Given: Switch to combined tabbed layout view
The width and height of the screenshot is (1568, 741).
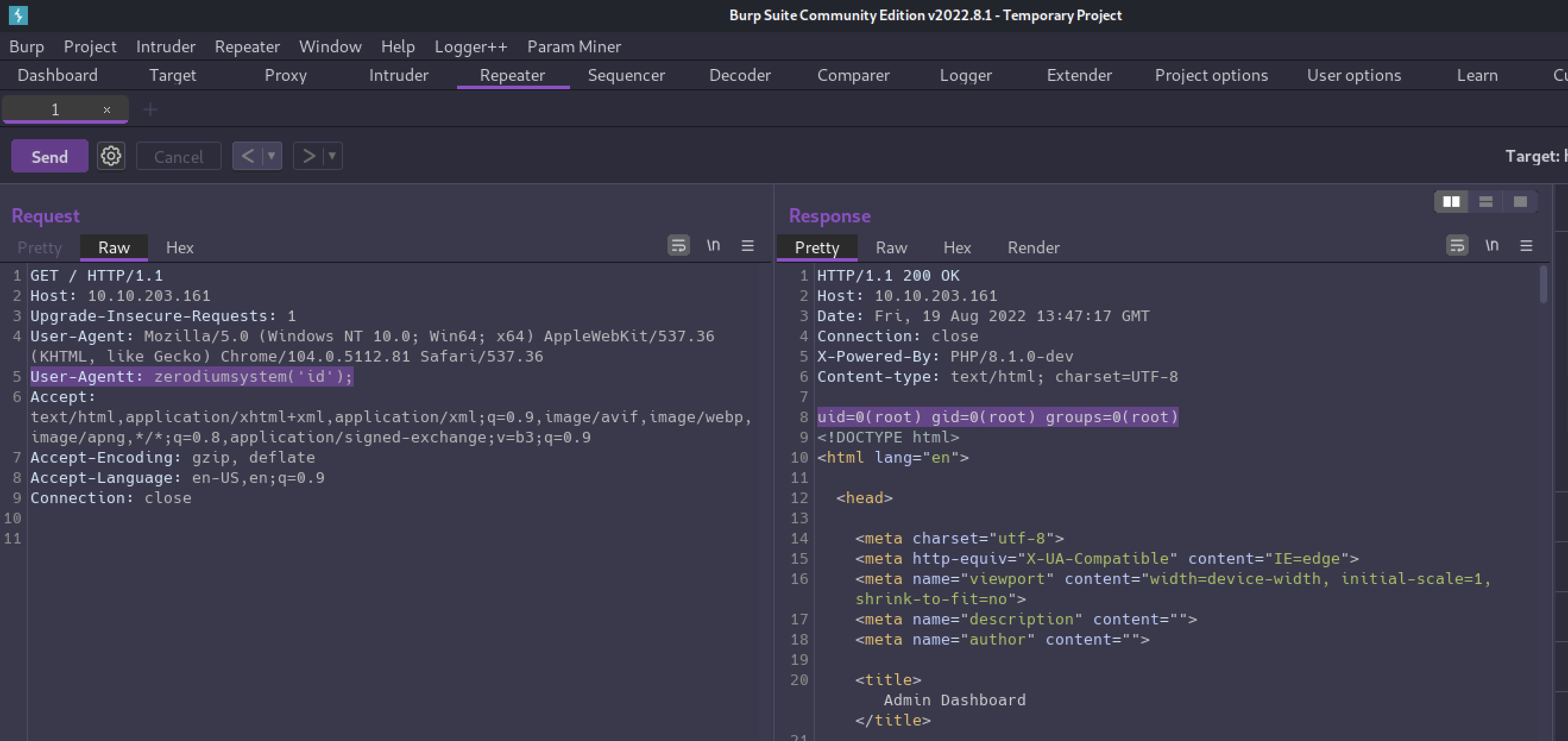Looking at the screenshot, I should 1520,202.
